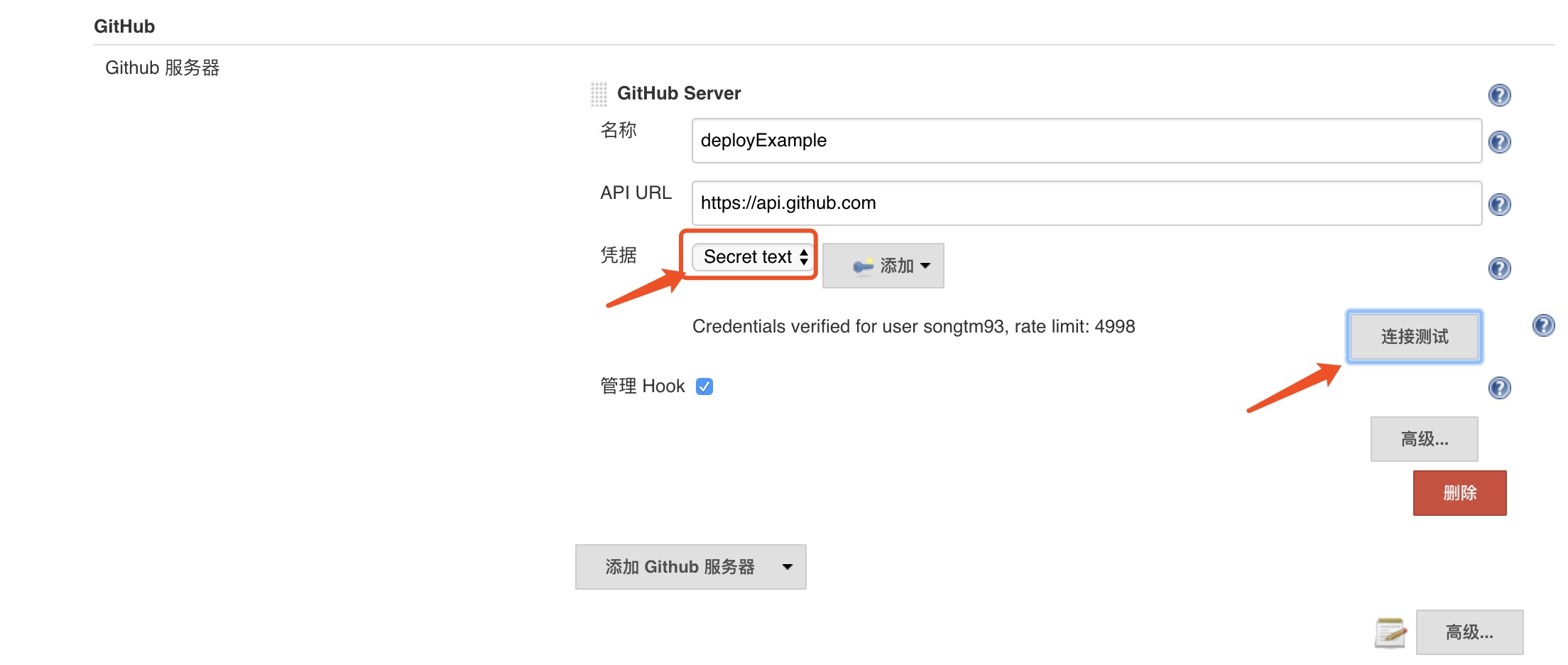Click the credentials verified status message
Image resolution: width=1568 pixels, height=665 pixels.
pos(913,326)
